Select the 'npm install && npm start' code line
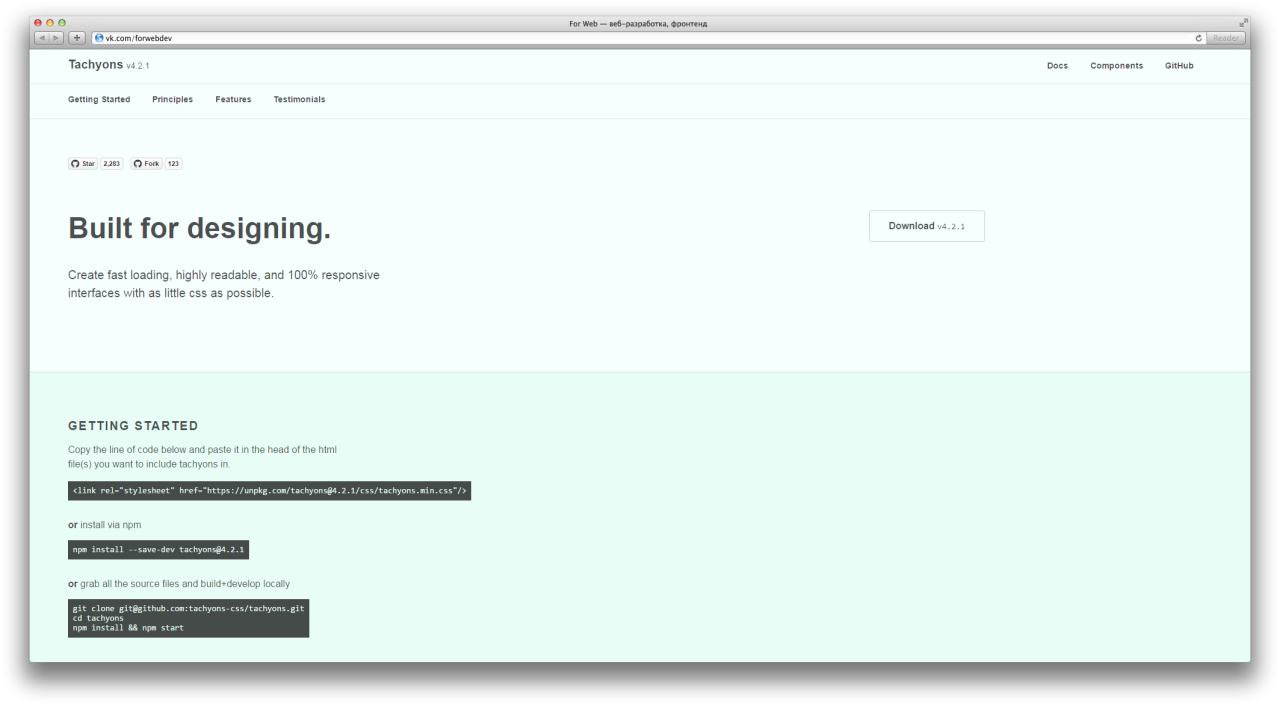Screen dimensions: 1280x705 (x=128, y=628)
